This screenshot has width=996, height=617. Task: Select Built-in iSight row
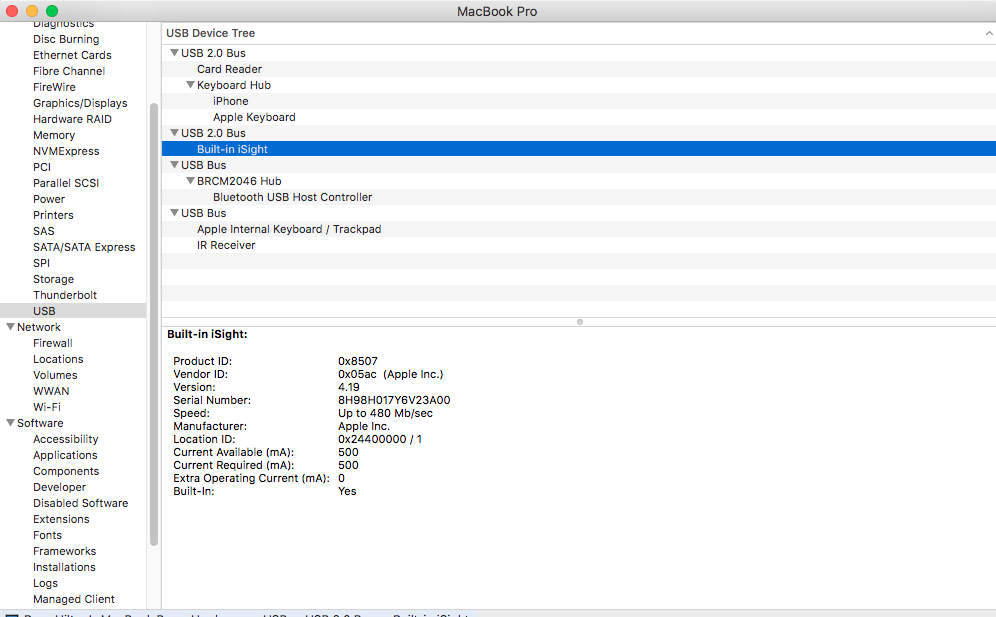(x=579, y=149)
